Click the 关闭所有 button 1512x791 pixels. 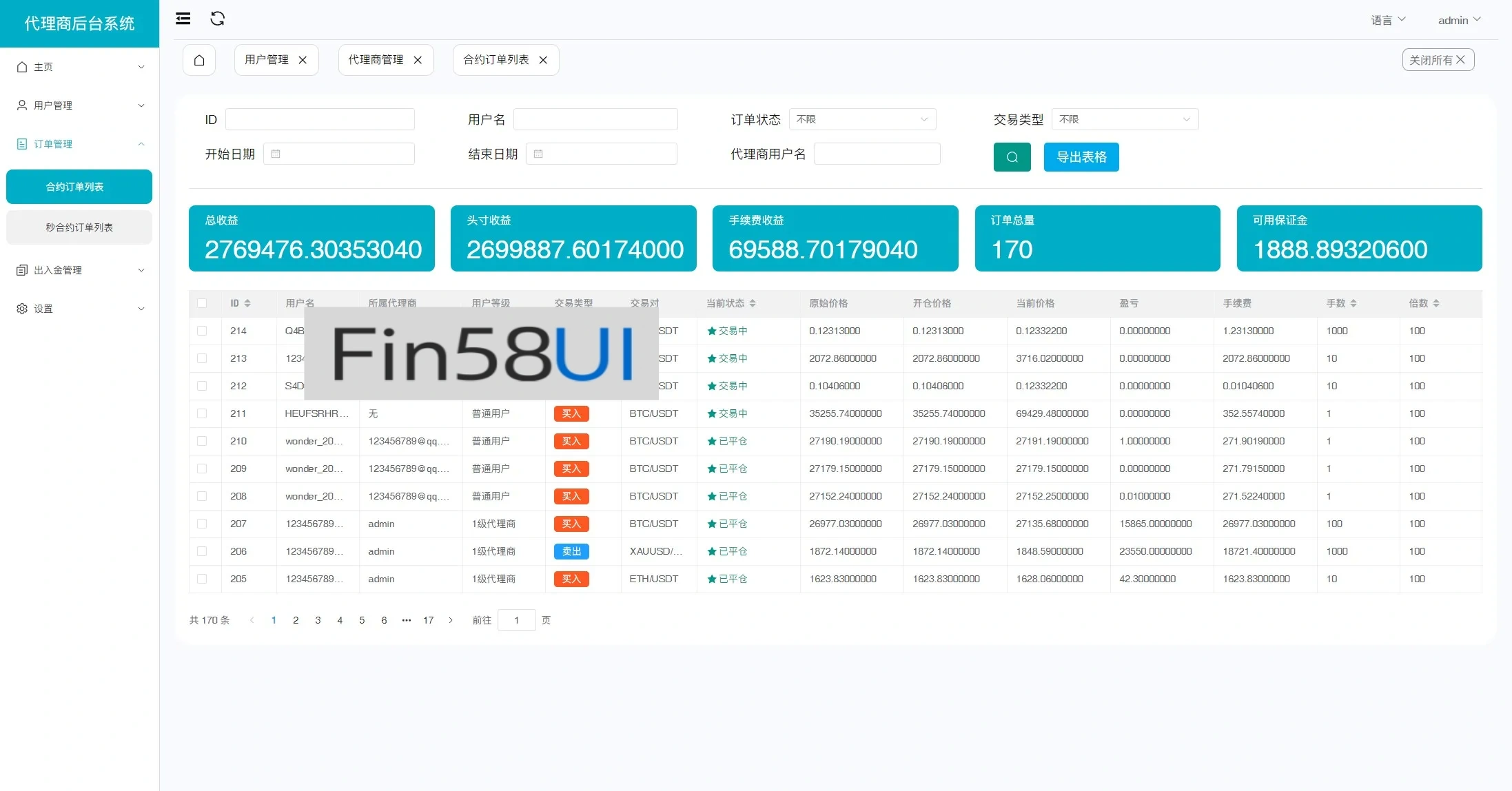coord(1438,60)
